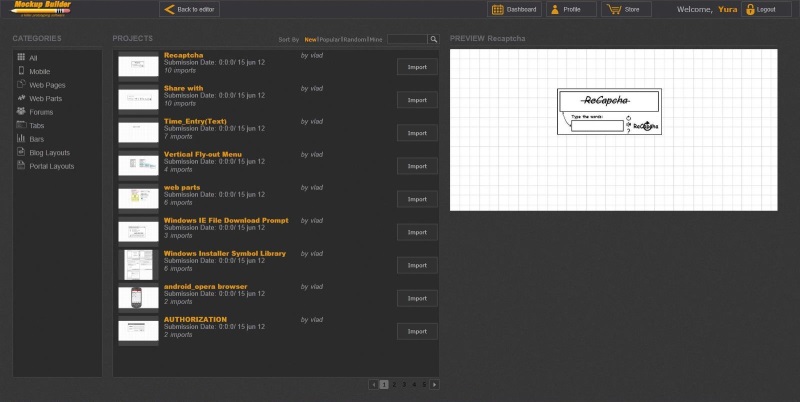Go to page 4 of projects
This screenshot has height=402, width=800.
tap(414, 385)
